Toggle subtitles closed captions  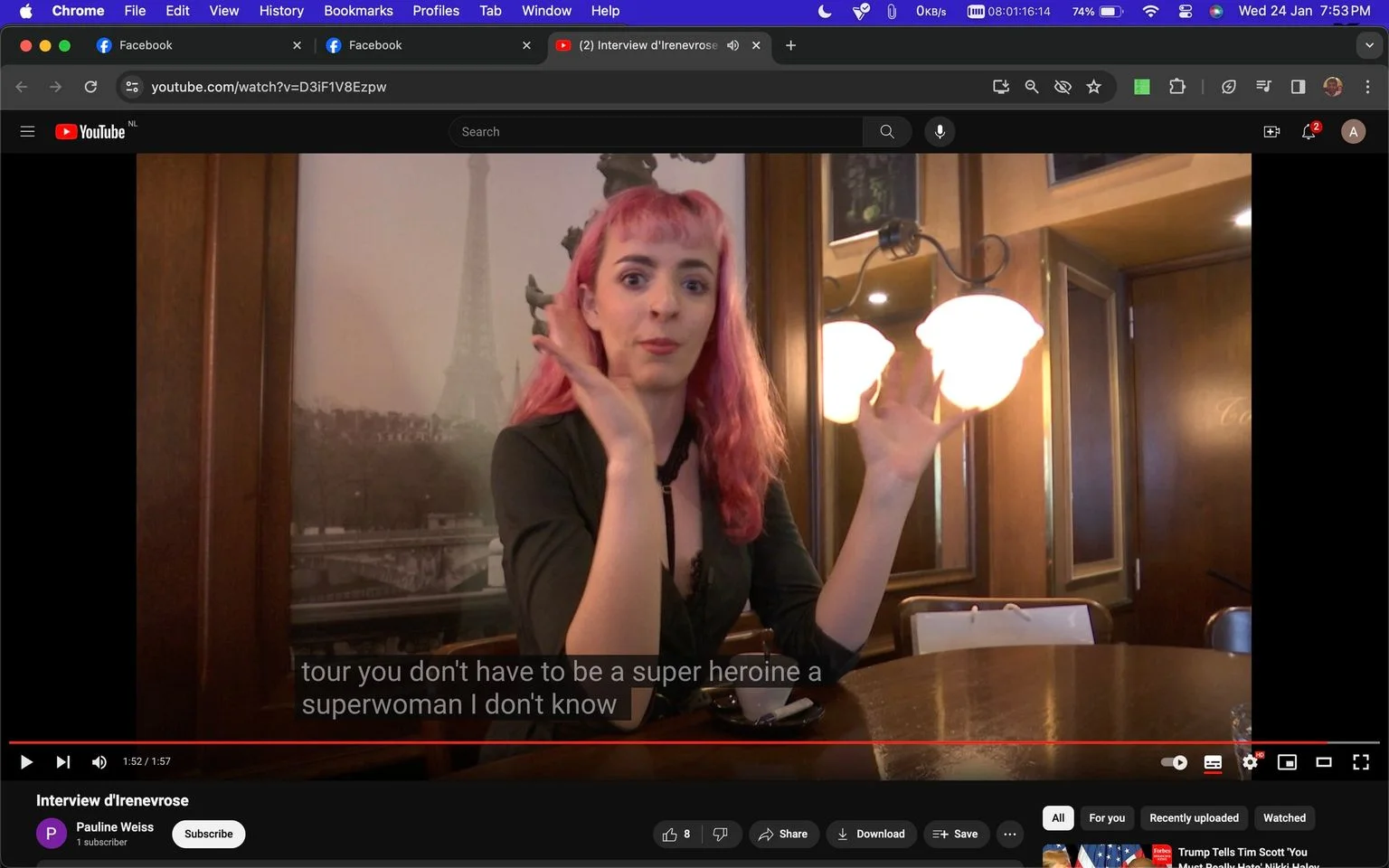click(1213, 762)
